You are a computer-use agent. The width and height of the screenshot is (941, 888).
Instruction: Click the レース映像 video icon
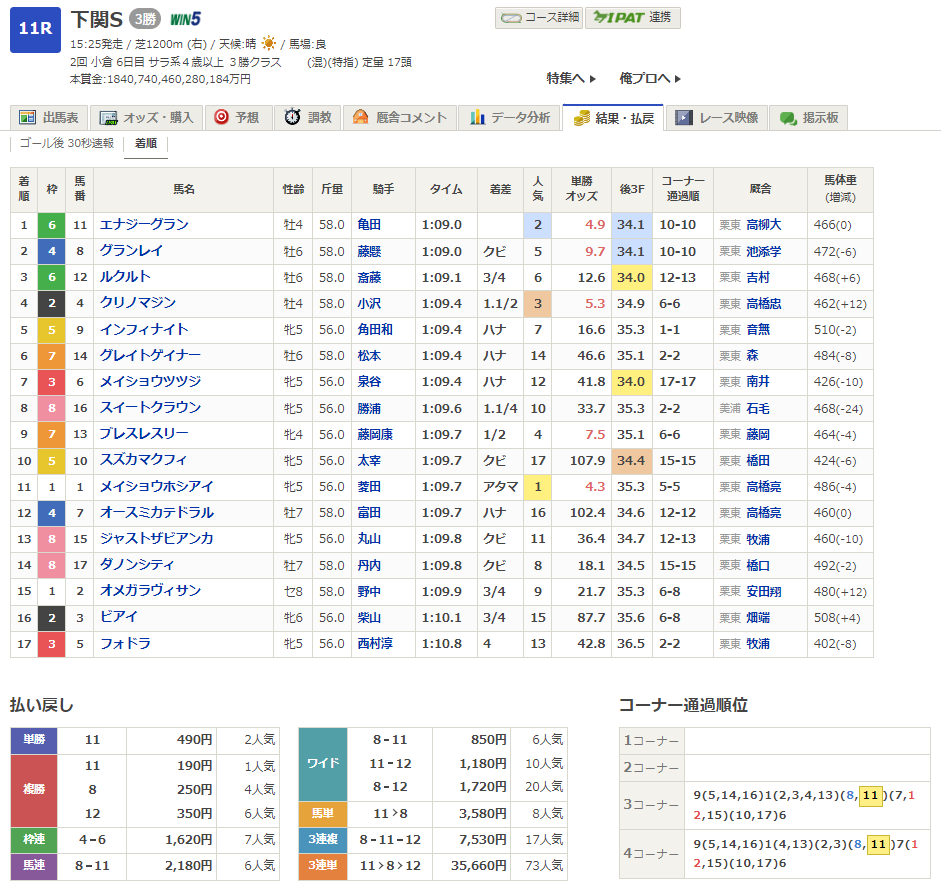pos(683,118)
